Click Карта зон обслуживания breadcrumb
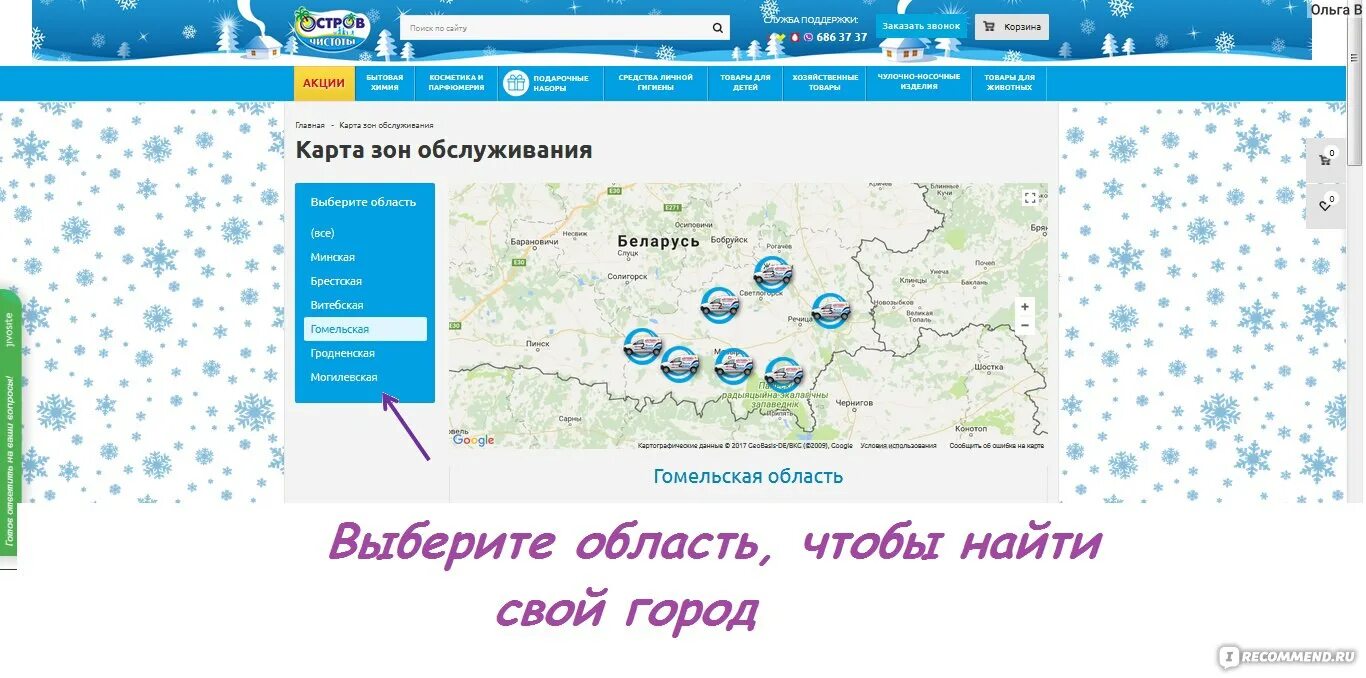This screenshot has width=1366, height=678. [x=386, y=125]
